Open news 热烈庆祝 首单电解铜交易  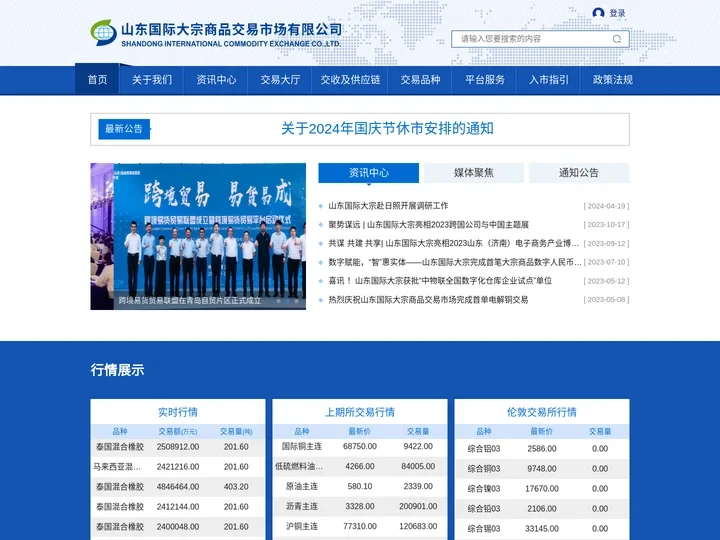pyautogui.click(x=428, y=300)
